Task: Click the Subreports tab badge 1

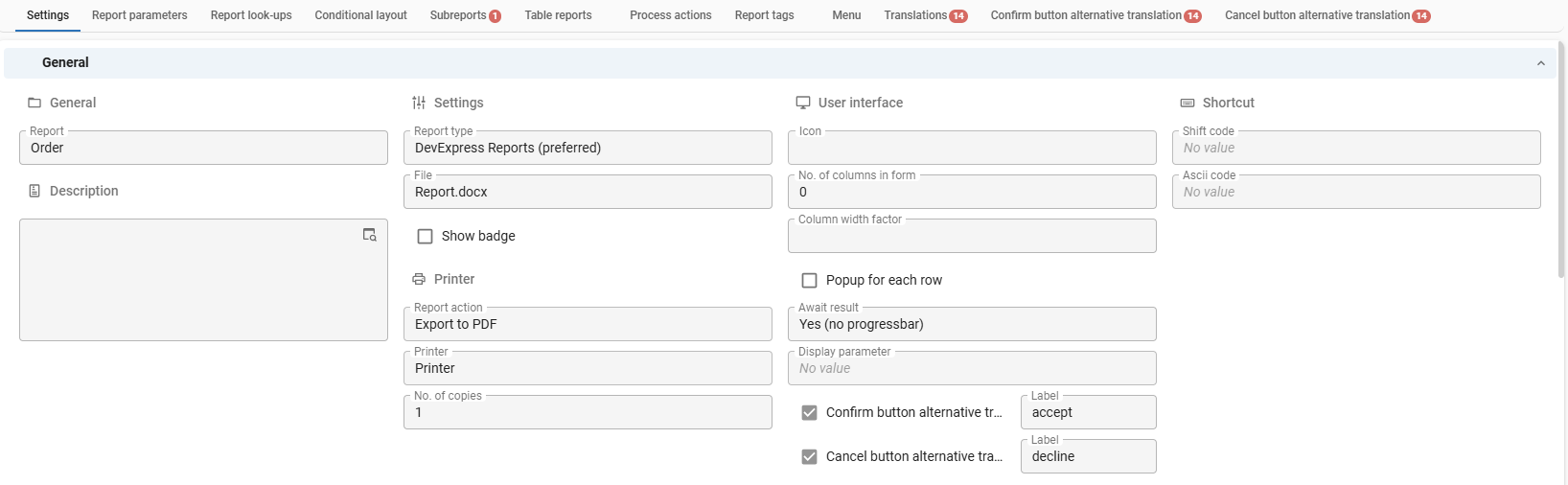Action: pos(495,16)
